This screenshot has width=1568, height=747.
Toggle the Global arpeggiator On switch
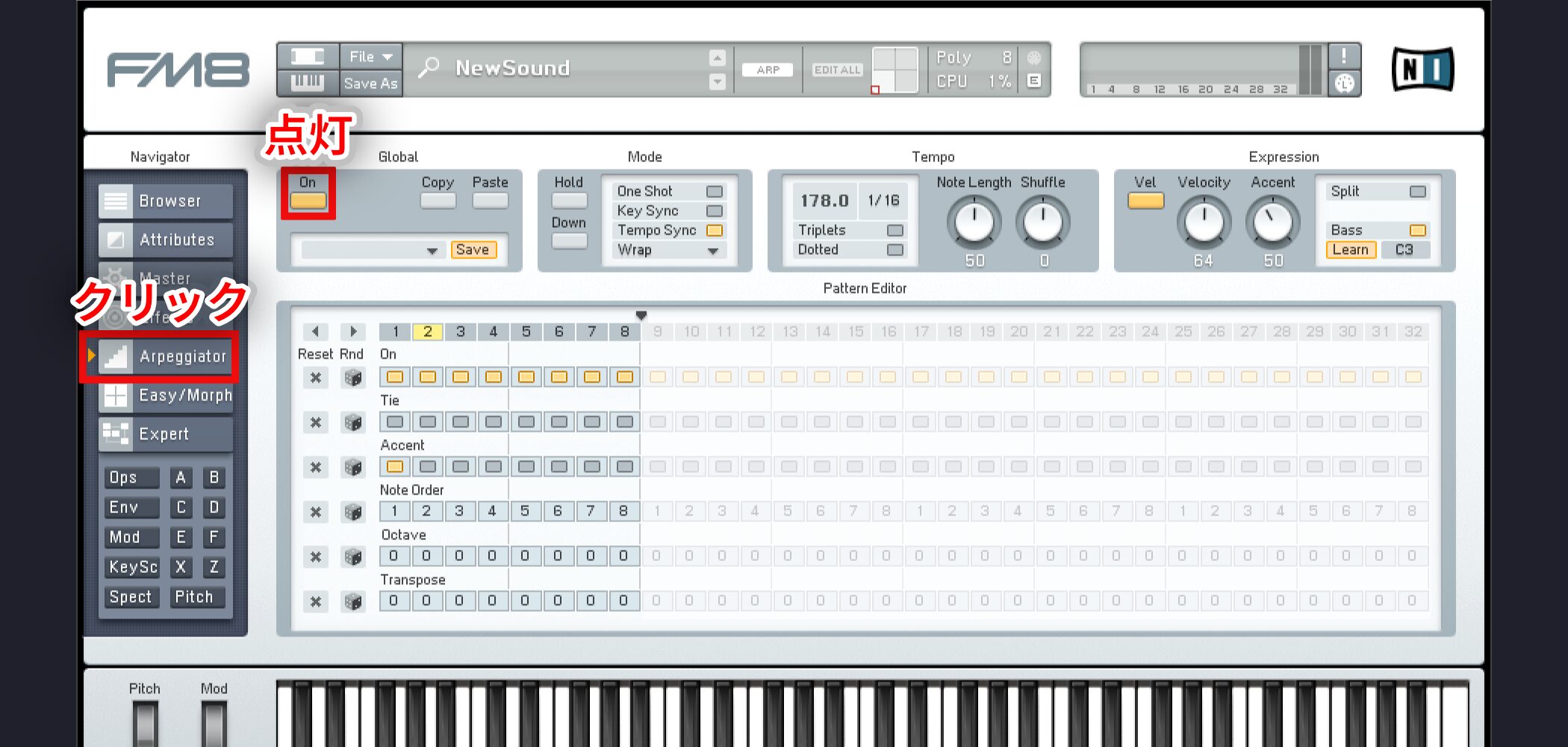pos(308,201)
